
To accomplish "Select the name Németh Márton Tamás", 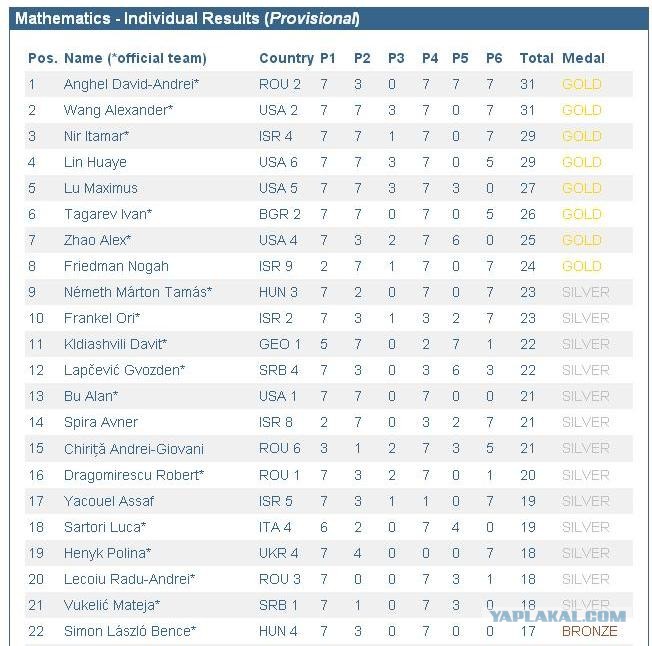I will [x=138, y=292].
